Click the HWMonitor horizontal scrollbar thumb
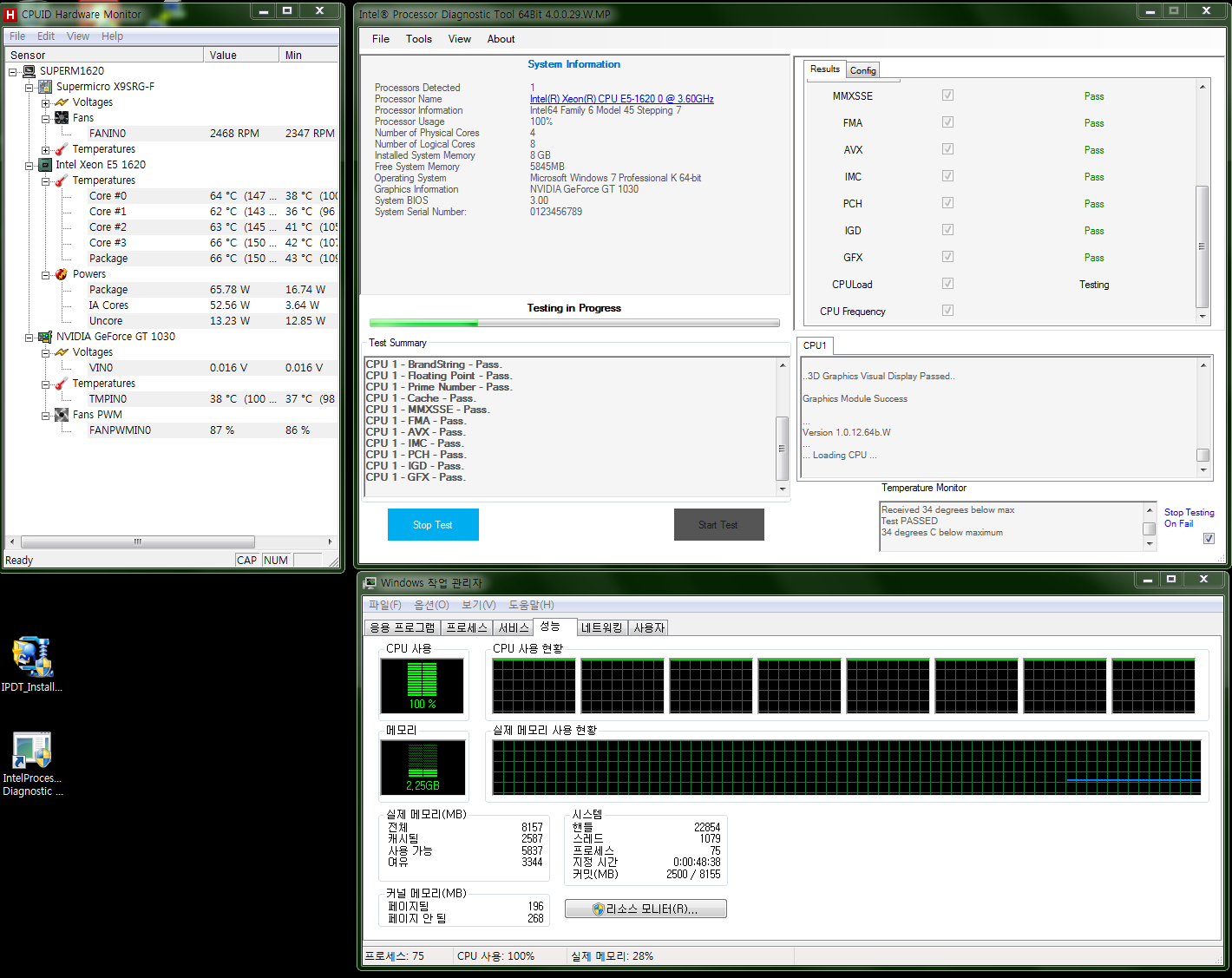1232x978 pixels. [x=137, y=542]
